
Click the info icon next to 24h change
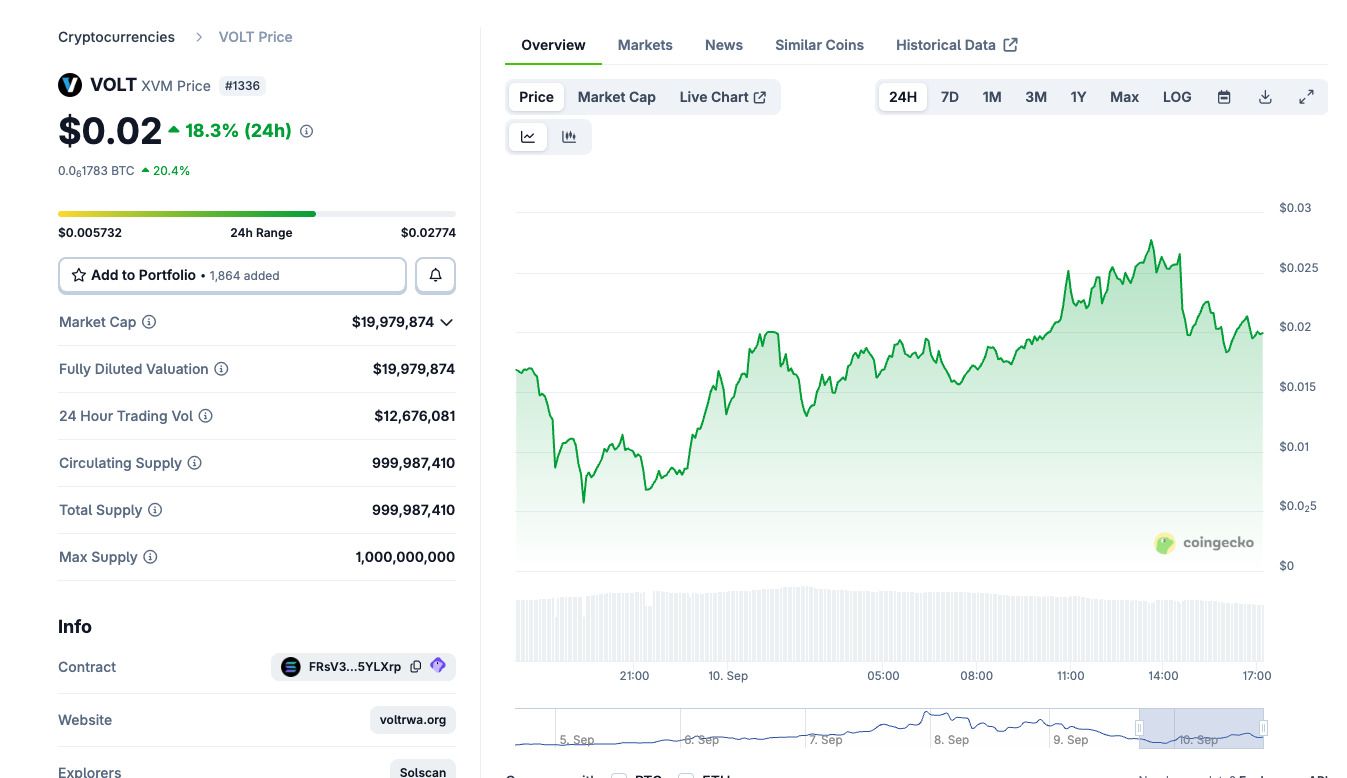click(x=306, y=131)
